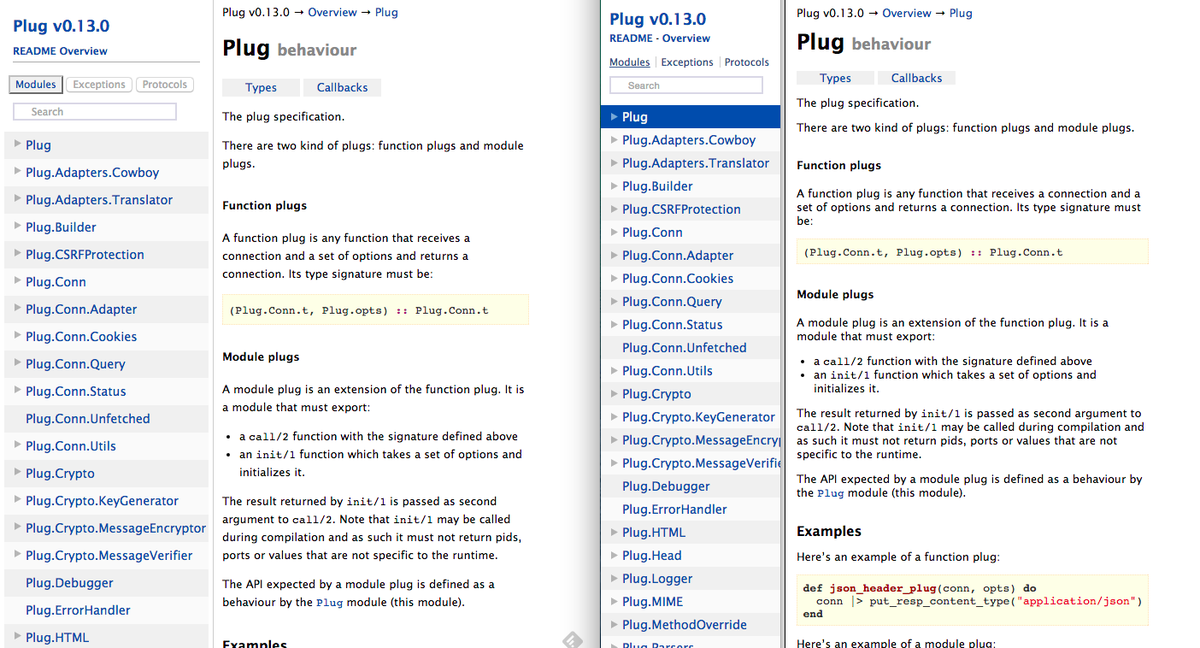Open Plug.Crypto.MessageVerifier in left sidebar
The image size is (1200, 648).
tap(109, 555)
